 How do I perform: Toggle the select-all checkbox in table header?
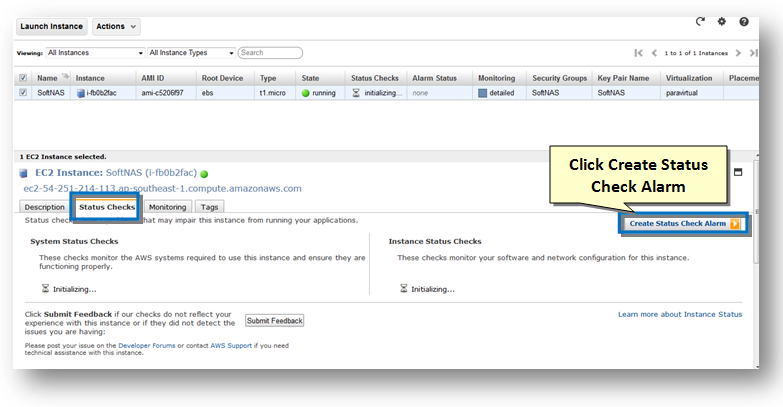click(23, 77)
